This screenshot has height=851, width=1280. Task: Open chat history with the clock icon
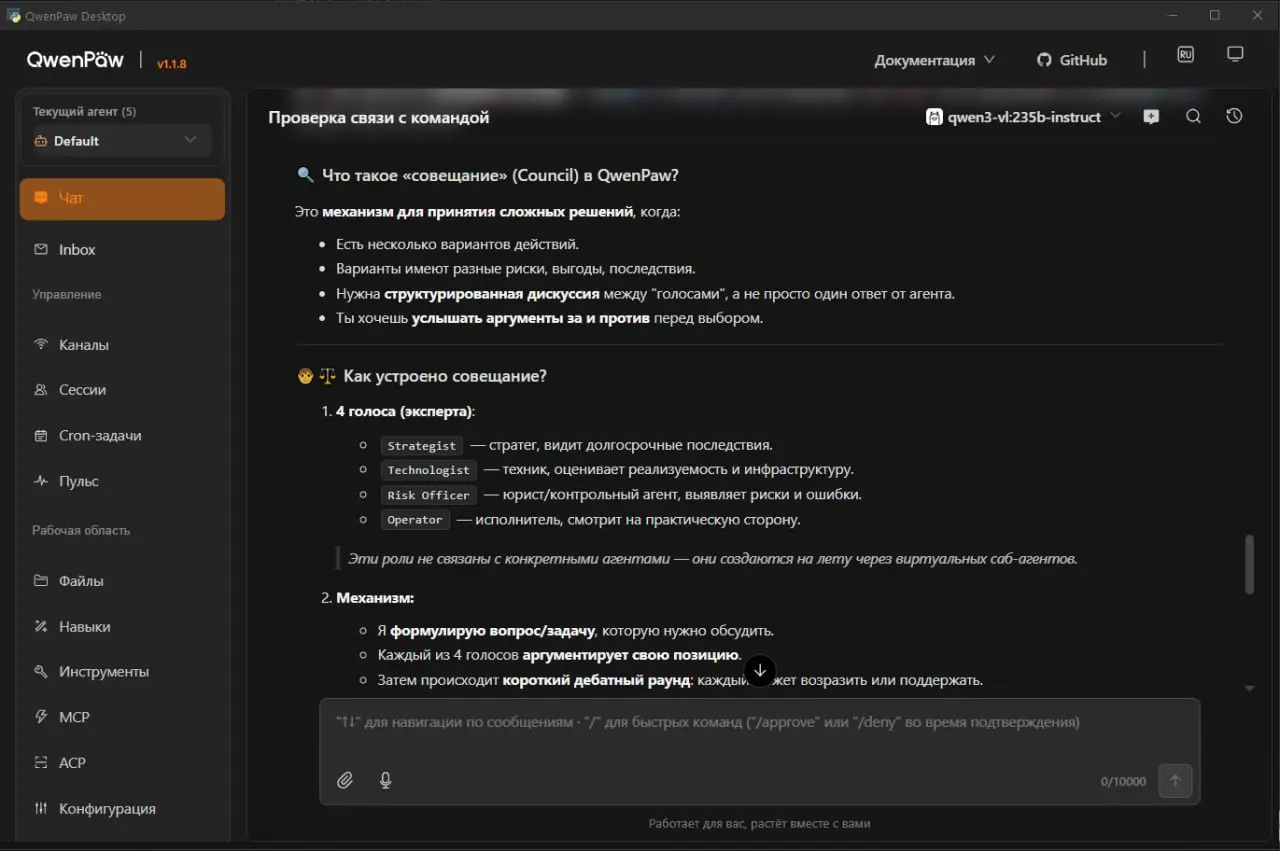pyautogui.click(x=1234, y=117)
